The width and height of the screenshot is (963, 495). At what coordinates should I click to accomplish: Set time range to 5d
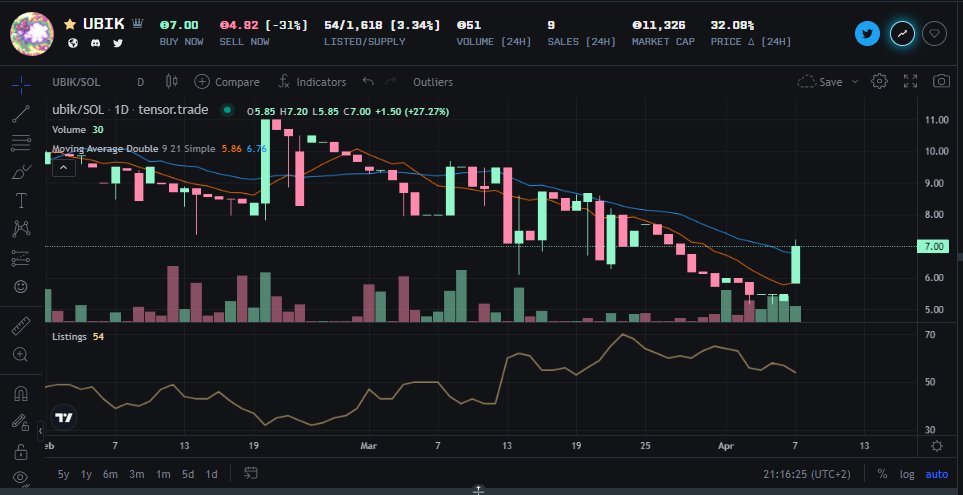tap(188, 474)
